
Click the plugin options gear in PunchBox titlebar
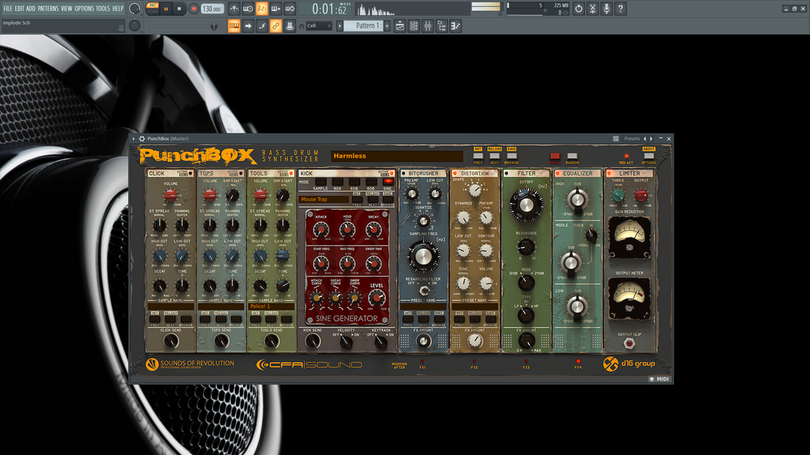(x=142, y=139)
